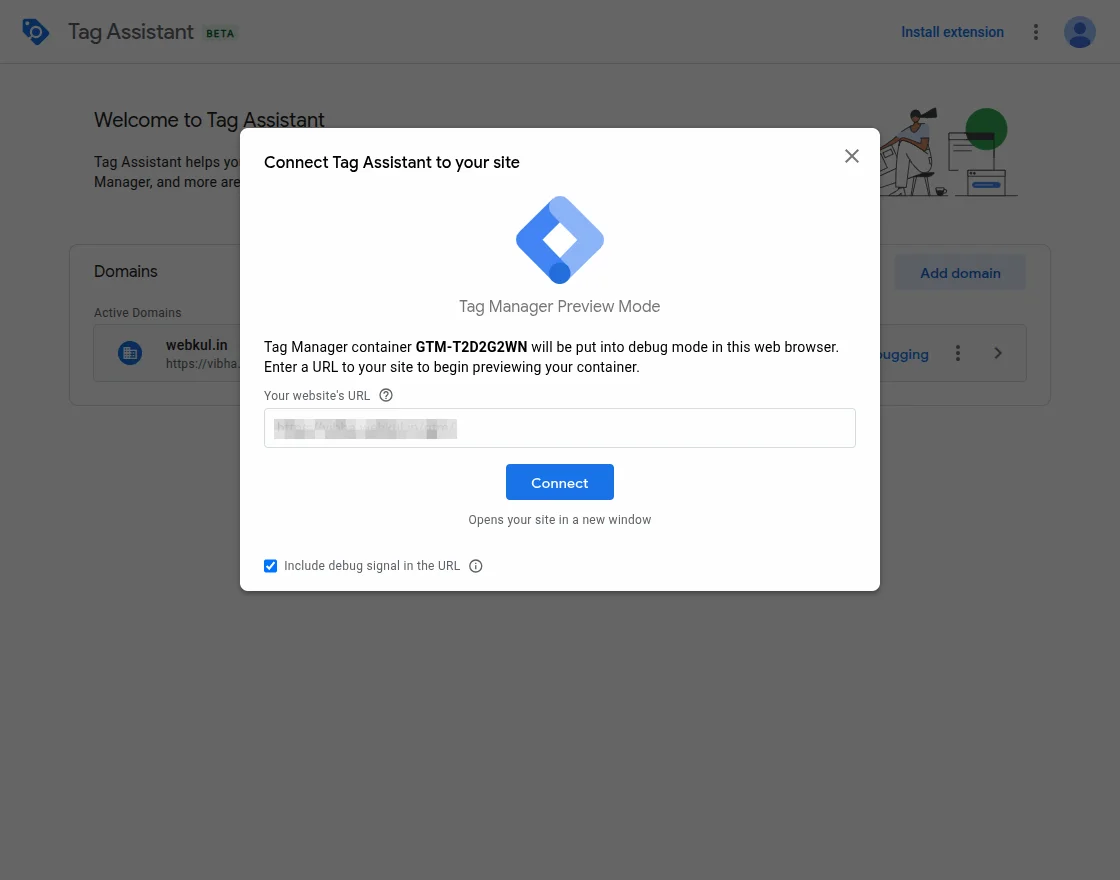Viewport: 1120px width, 880px height.
Task: Click the Tag Assistant logo icon
Action: [36, 31]
